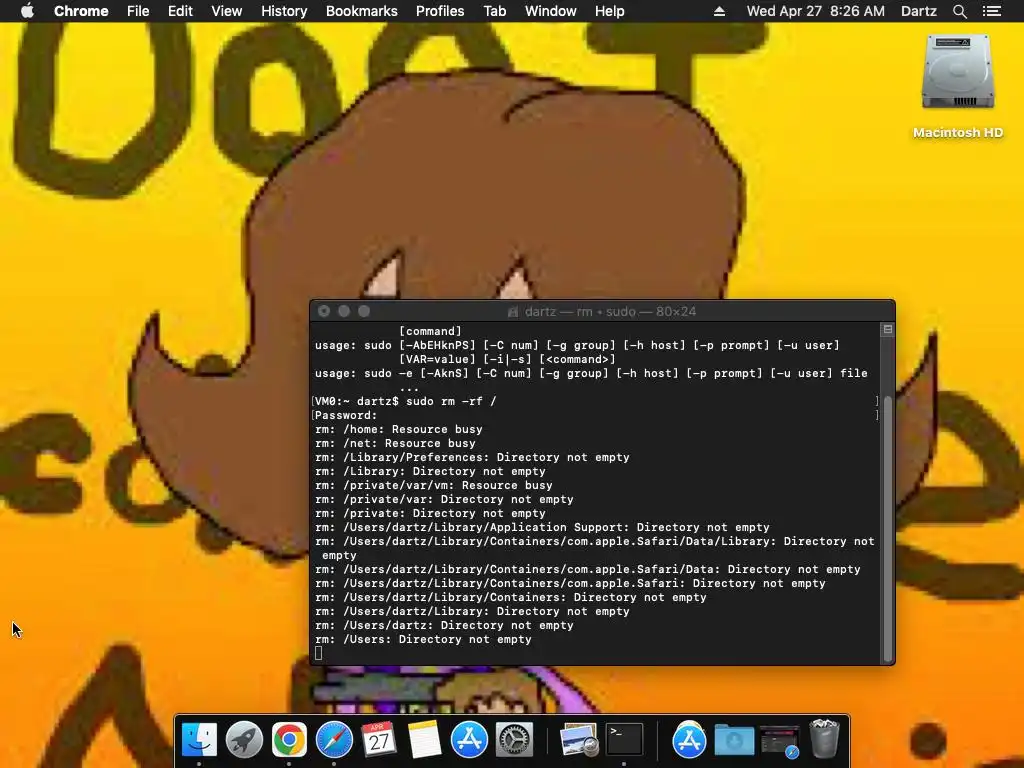Open the minimized Safari window thumbnail in Dock

(x=779, y=741)
